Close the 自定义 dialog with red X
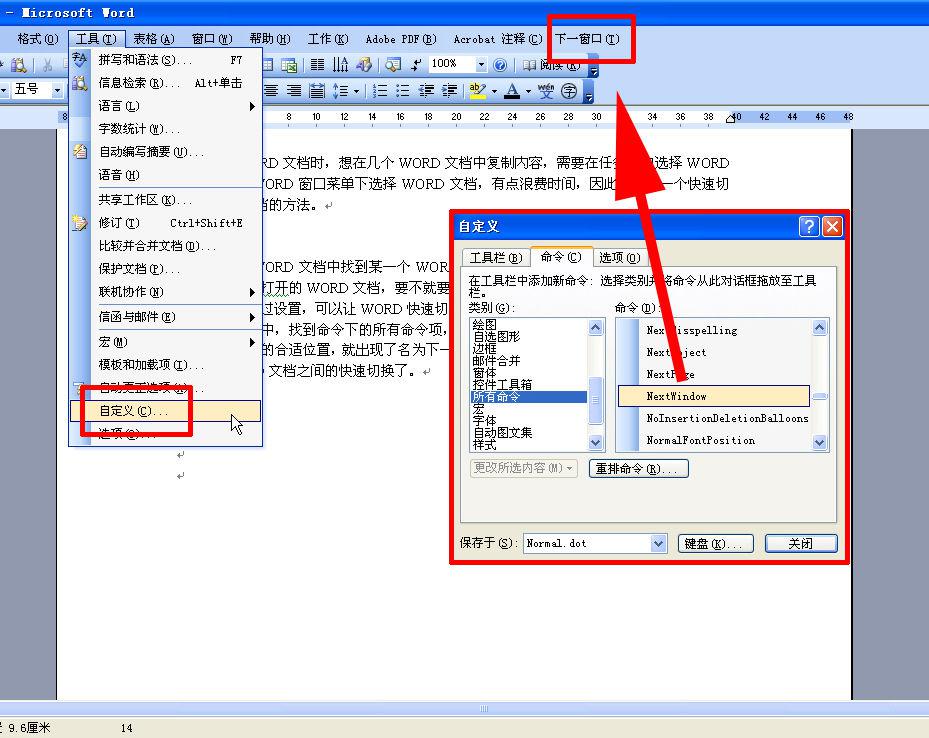 [x=832, y=226]
